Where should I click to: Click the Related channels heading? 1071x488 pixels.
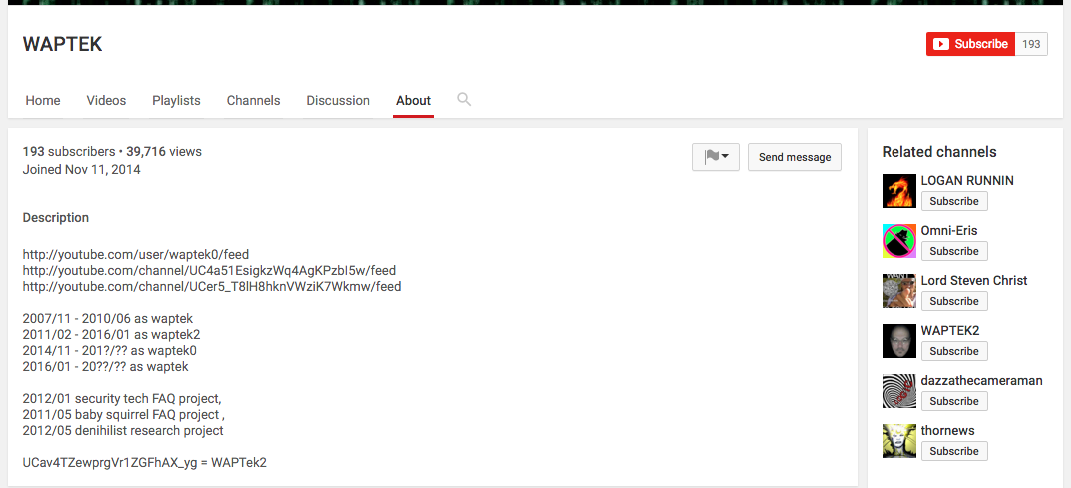[x=939, y=152]
